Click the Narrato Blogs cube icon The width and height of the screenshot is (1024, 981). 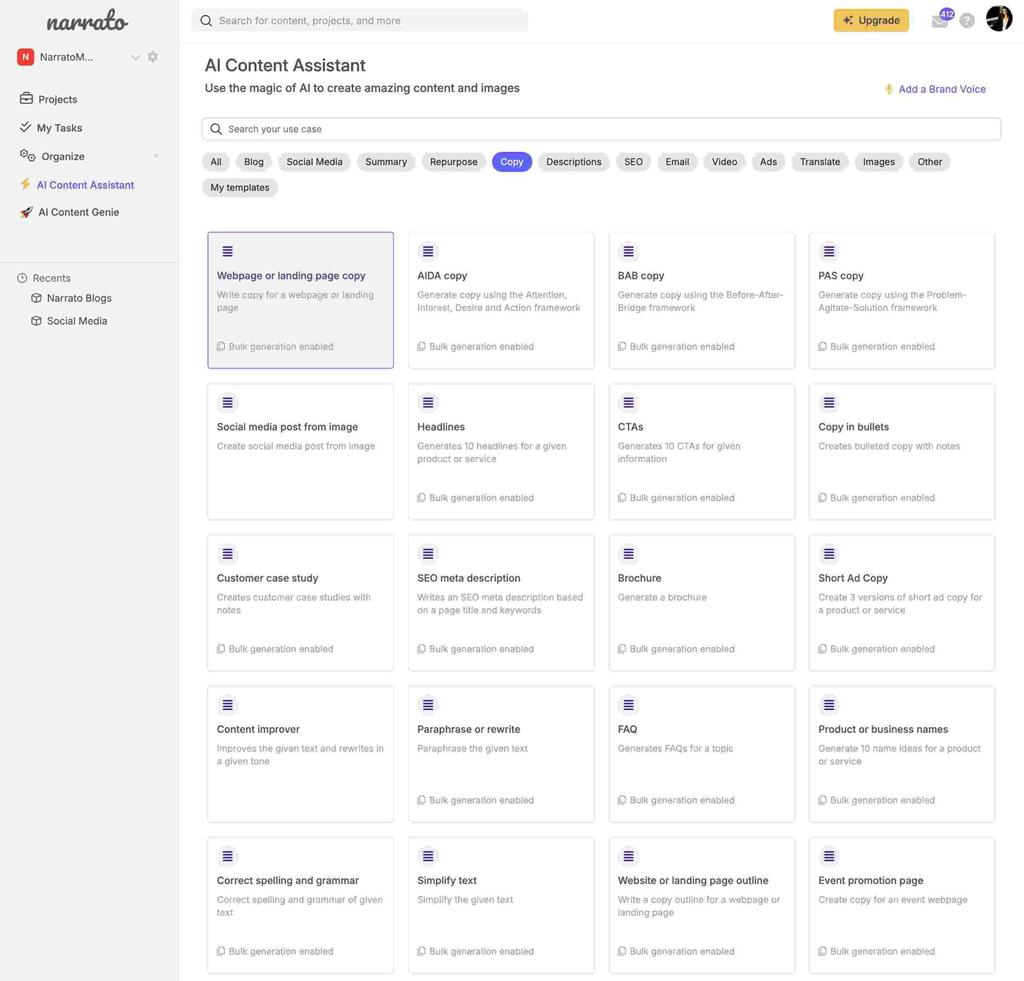click(37, 298)
